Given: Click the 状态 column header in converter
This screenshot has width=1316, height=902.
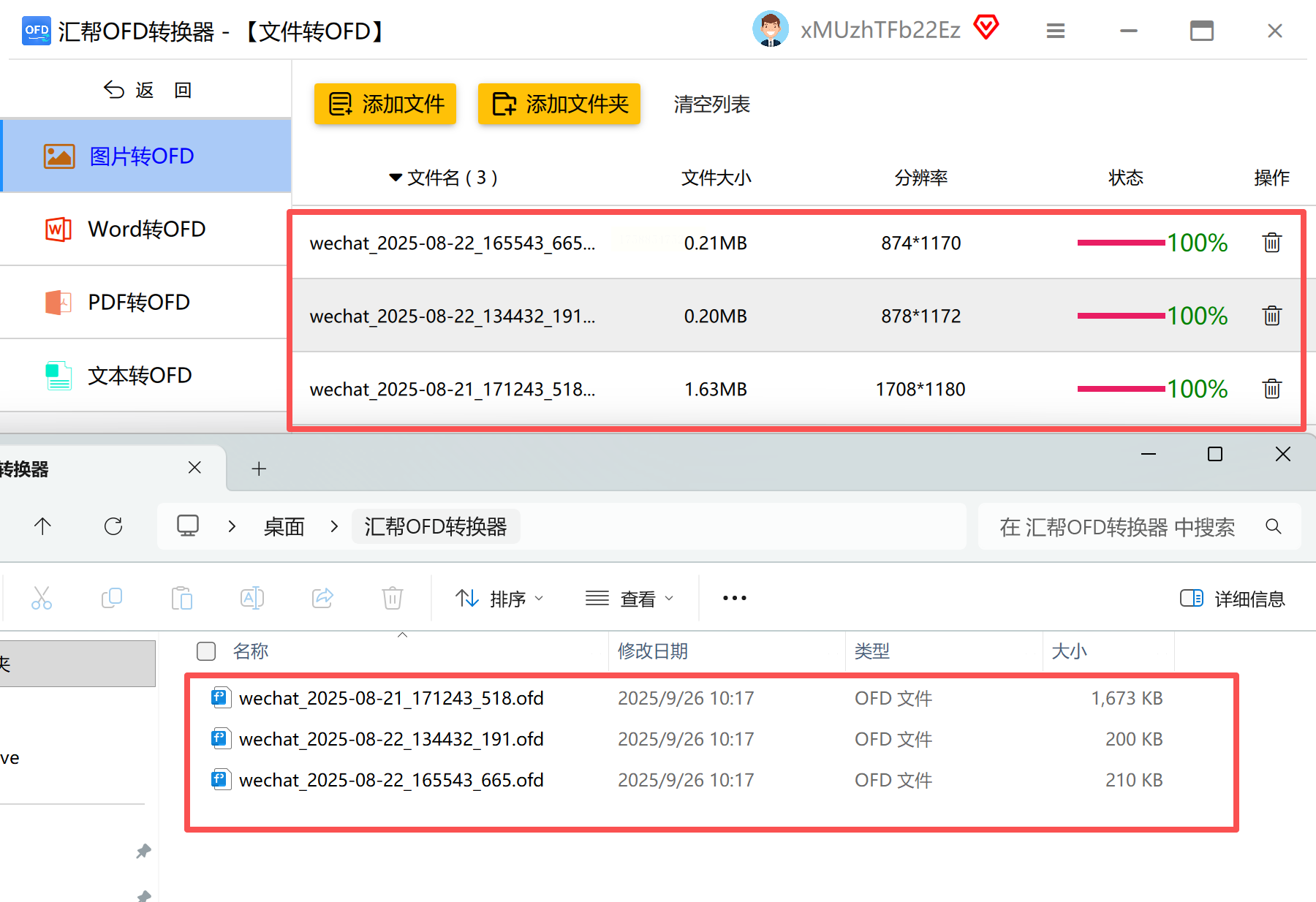Looking at the screenshot, I should coord(1126,178).
